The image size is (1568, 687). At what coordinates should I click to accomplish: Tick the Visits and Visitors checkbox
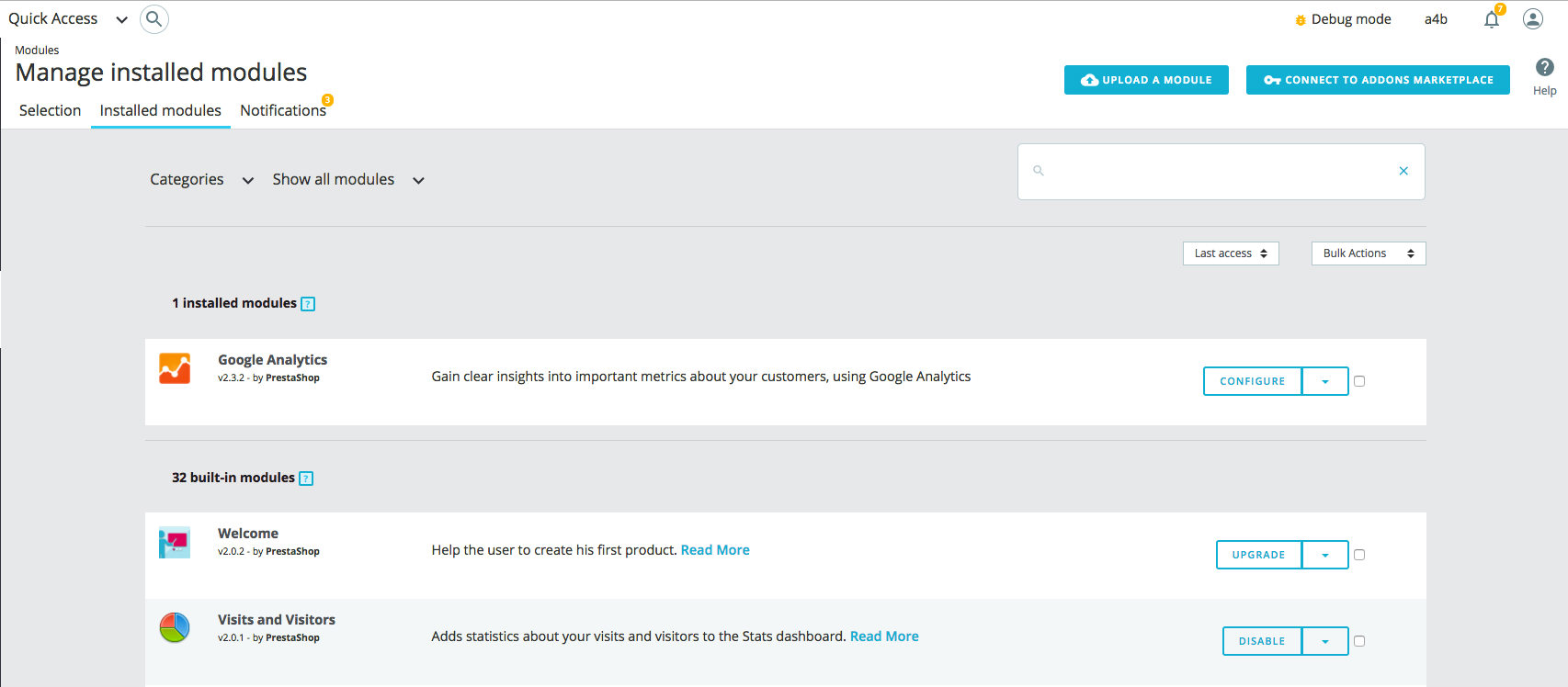click(1359, 641)
